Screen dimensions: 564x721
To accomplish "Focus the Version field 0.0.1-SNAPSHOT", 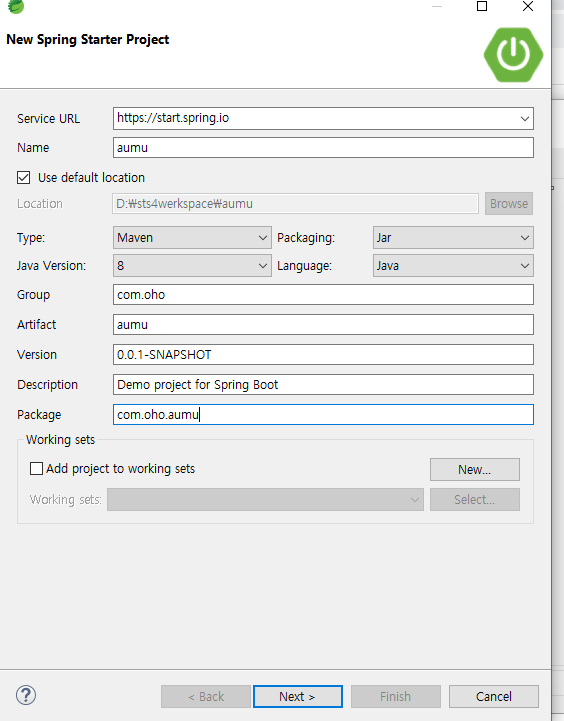I will (323, 355).
